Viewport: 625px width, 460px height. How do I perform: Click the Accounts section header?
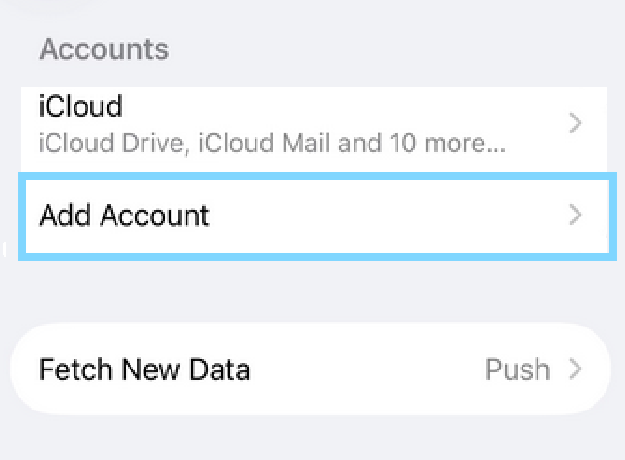tap(104, 48)
